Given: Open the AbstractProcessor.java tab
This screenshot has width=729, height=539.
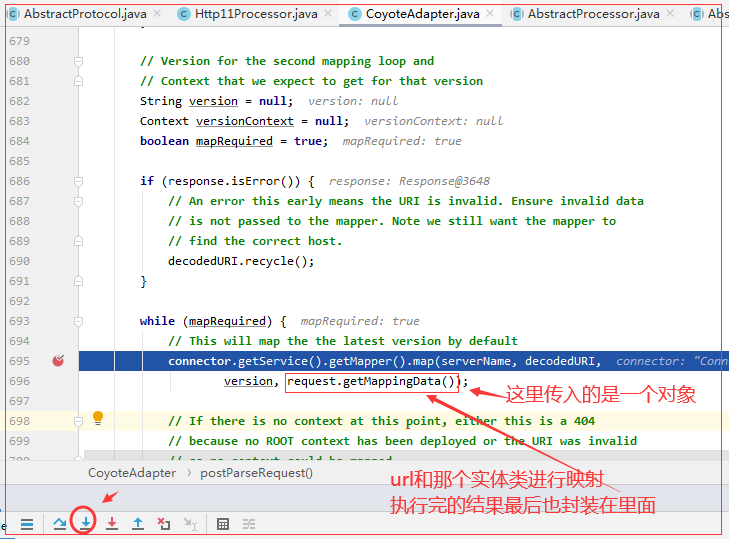Looking at the screenshot, I should point(594,14).
